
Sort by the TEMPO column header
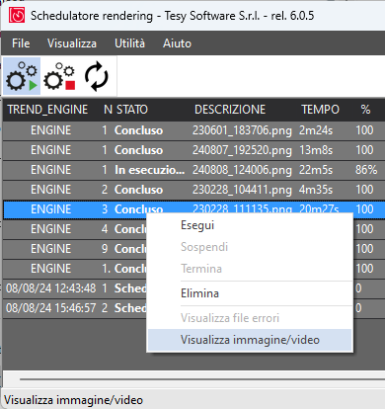click(320, 110)
